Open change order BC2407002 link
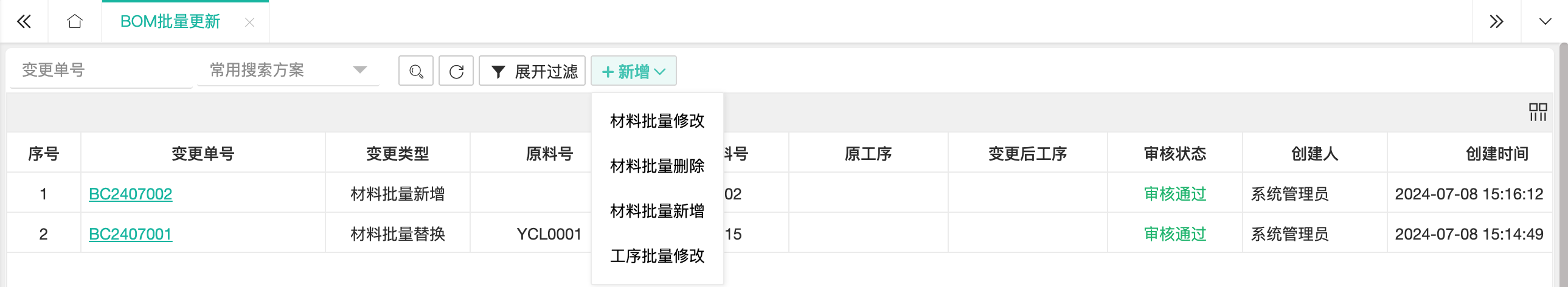 click(130, 194)
